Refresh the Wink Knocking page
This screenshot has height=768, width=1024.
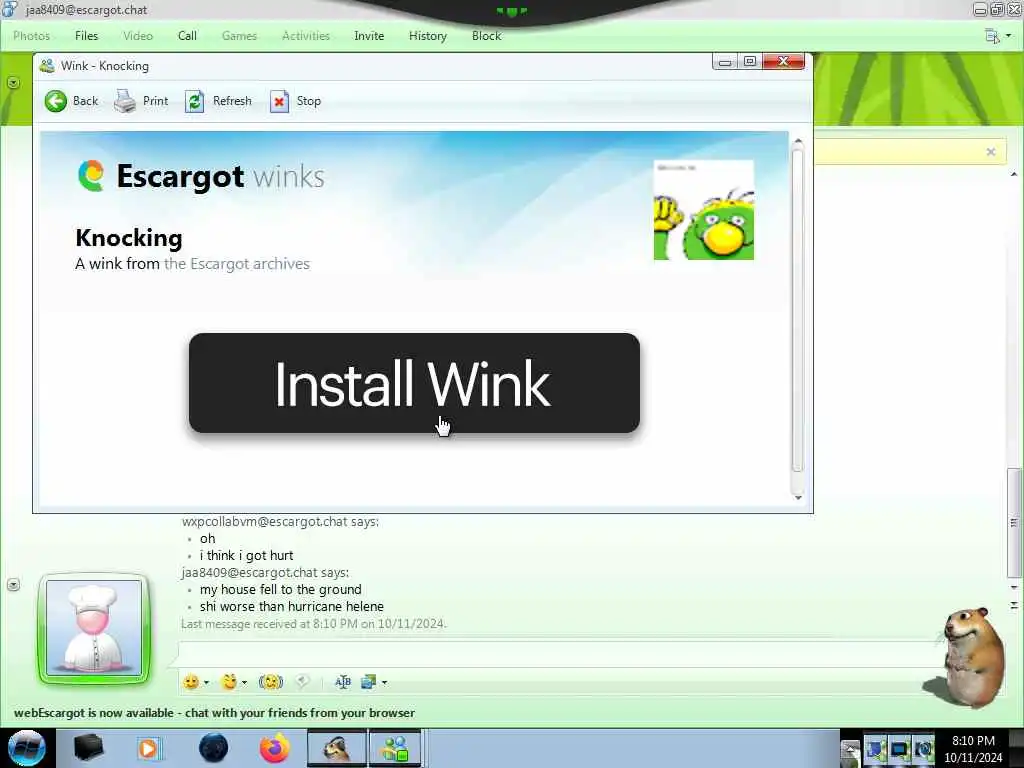218,101
